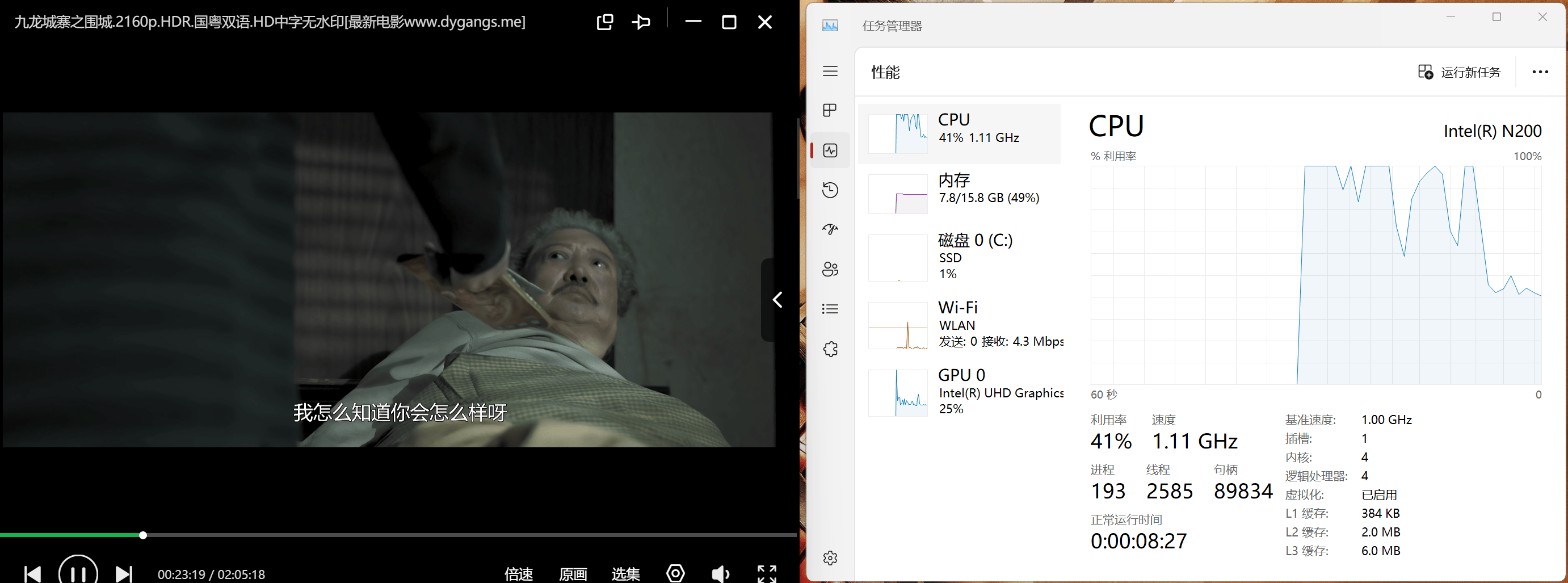Select the 内存 memory entry
Image resolution: width=1568 pixels, height=583 pixels.
tap(959, 193)
